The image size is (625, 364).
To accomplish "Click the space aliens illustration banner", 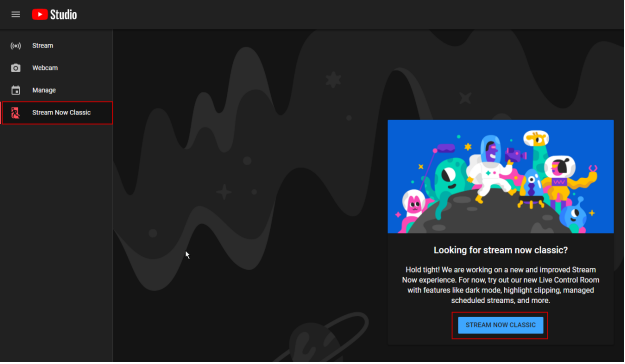I will pos(501,177).
